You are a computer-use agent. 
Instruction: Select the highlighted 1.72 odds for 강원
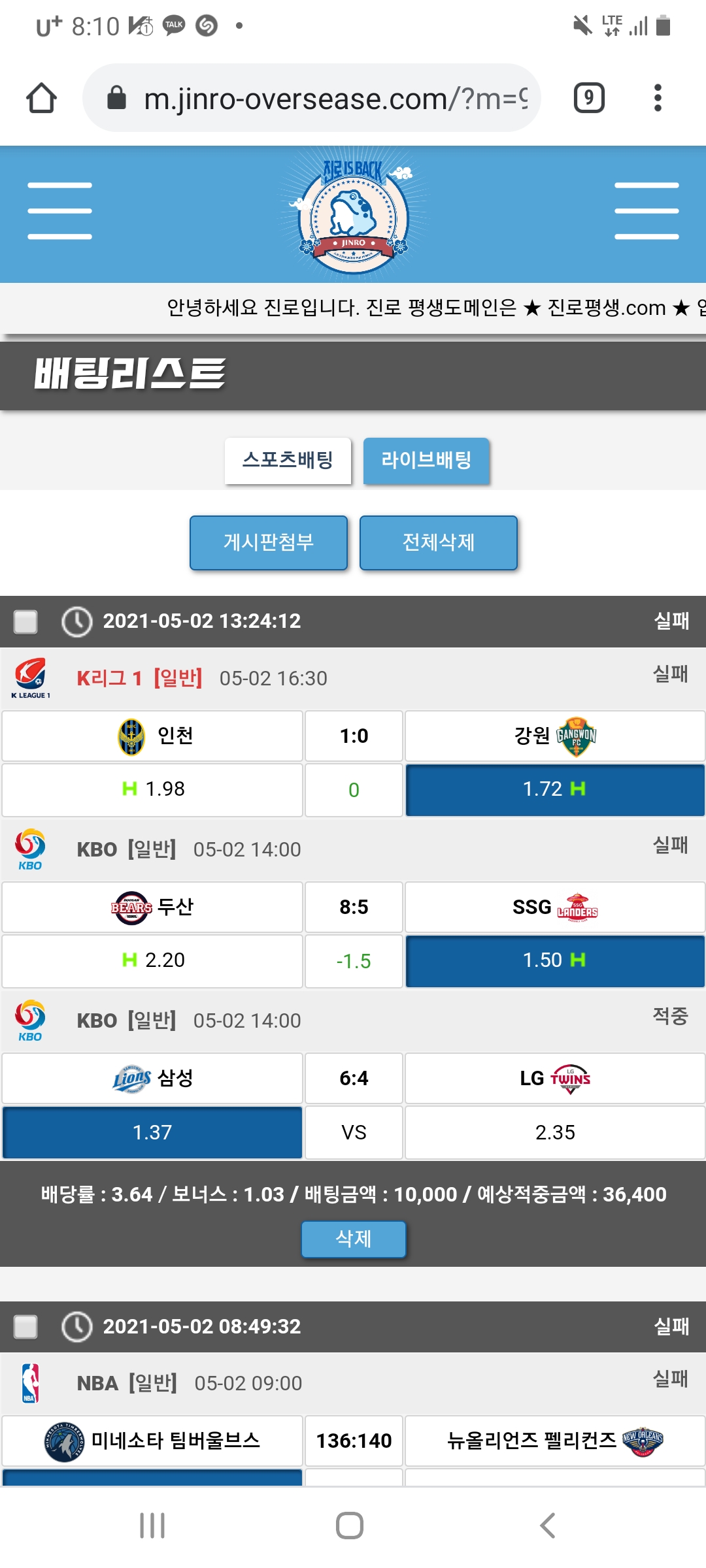click(x=554, y=789)
